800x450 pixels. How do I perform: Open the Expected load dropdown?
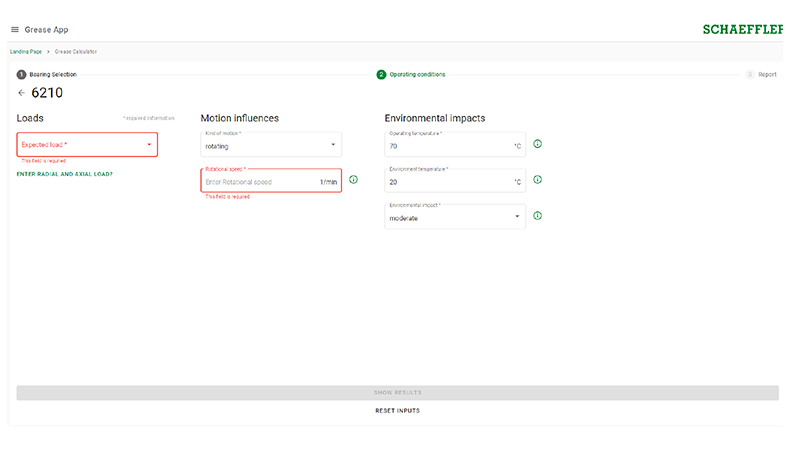[87, 145]
